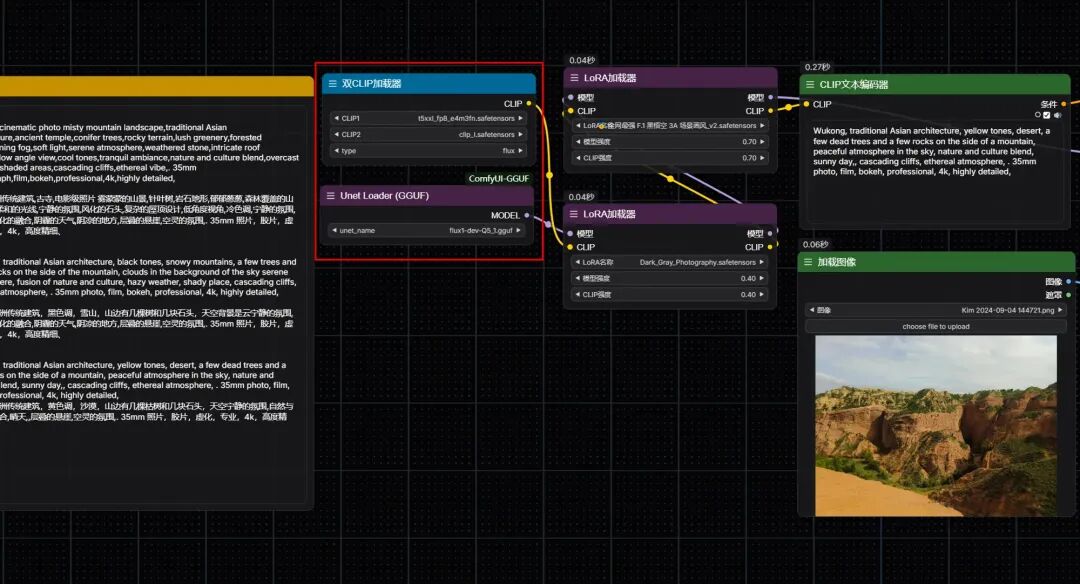Decrease 模型强度 value 0.70 with left arrow
Viewport: 1080px width, 584px height.
(578, 142)
